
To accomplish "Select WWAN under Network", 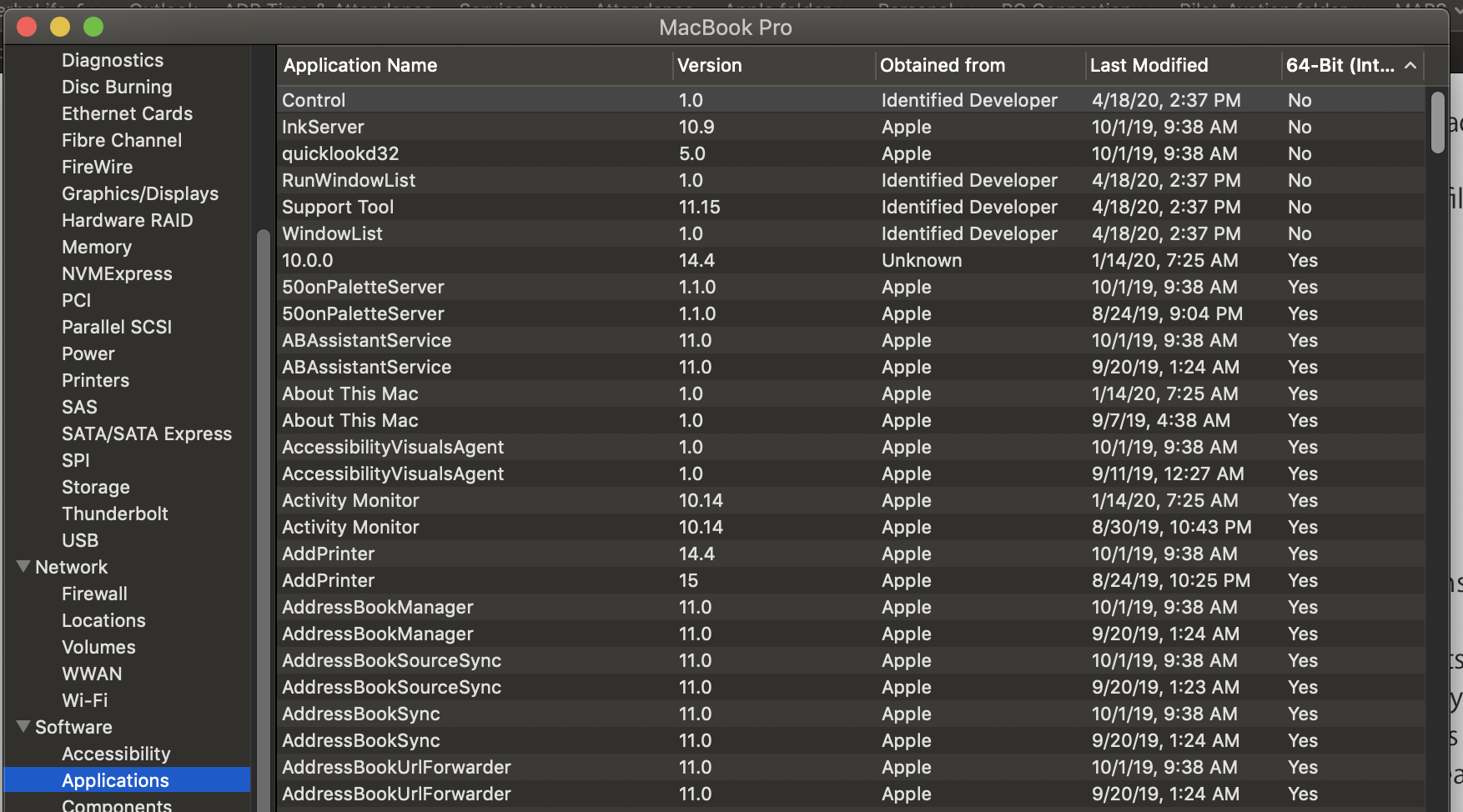I will 92,674.
